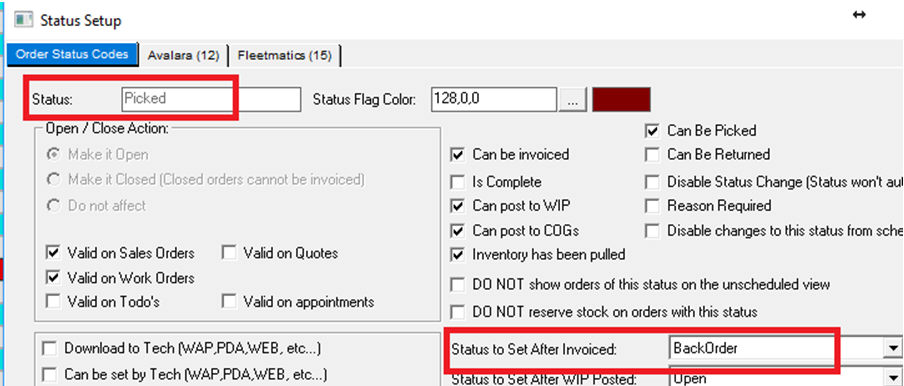Click the Status Setup window icon
The image size is (904, 386).
coord(22,20)
